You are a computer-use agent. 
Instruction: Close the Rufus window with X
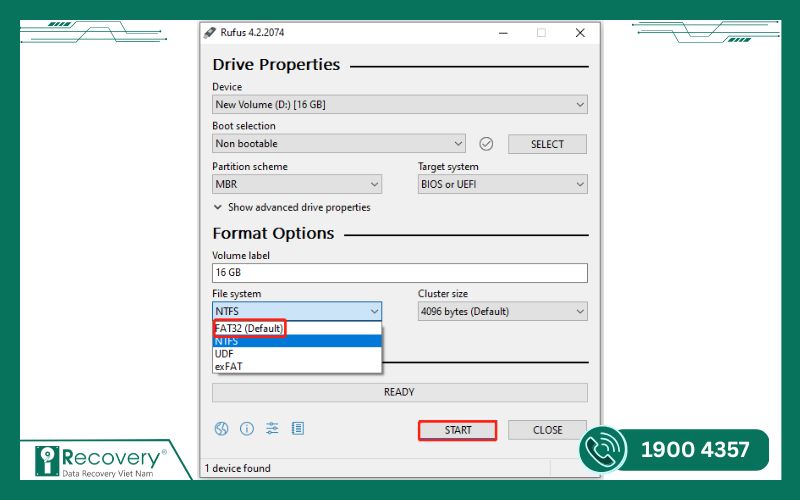pyautogui.click(x=580, y=33)
